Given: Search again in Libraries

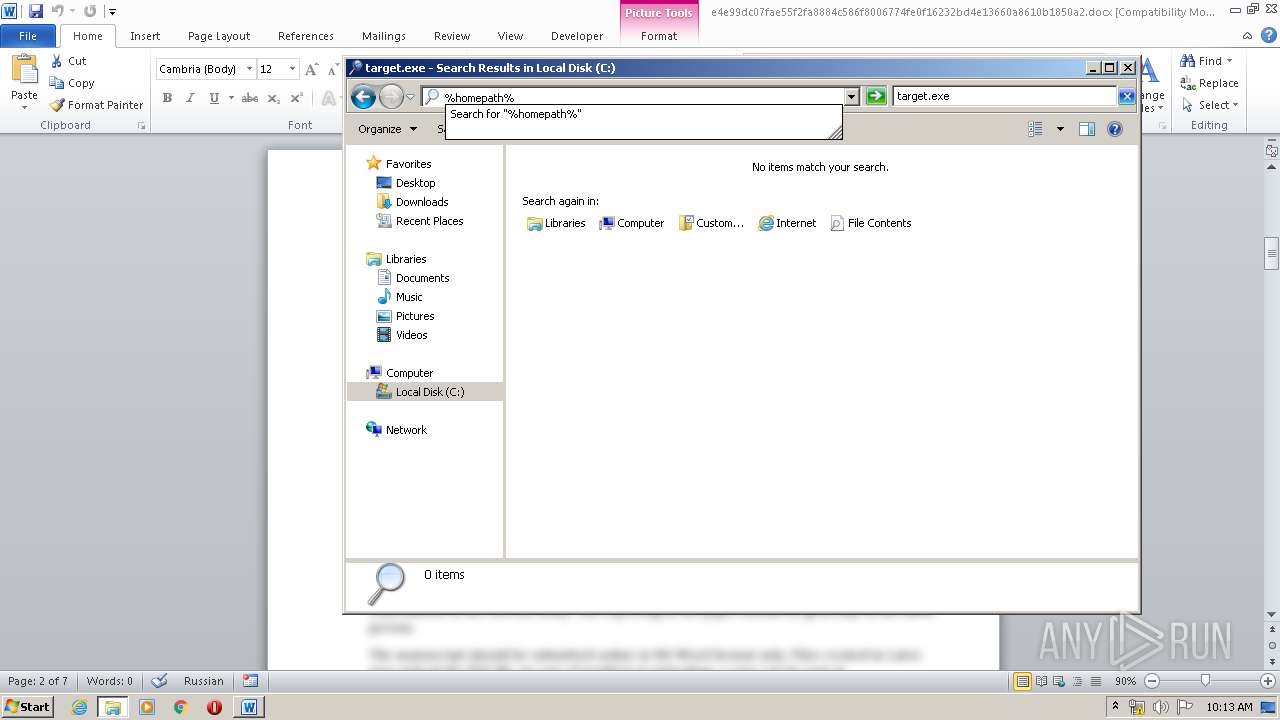Looking at the screenshot, I should coord(556,223).
